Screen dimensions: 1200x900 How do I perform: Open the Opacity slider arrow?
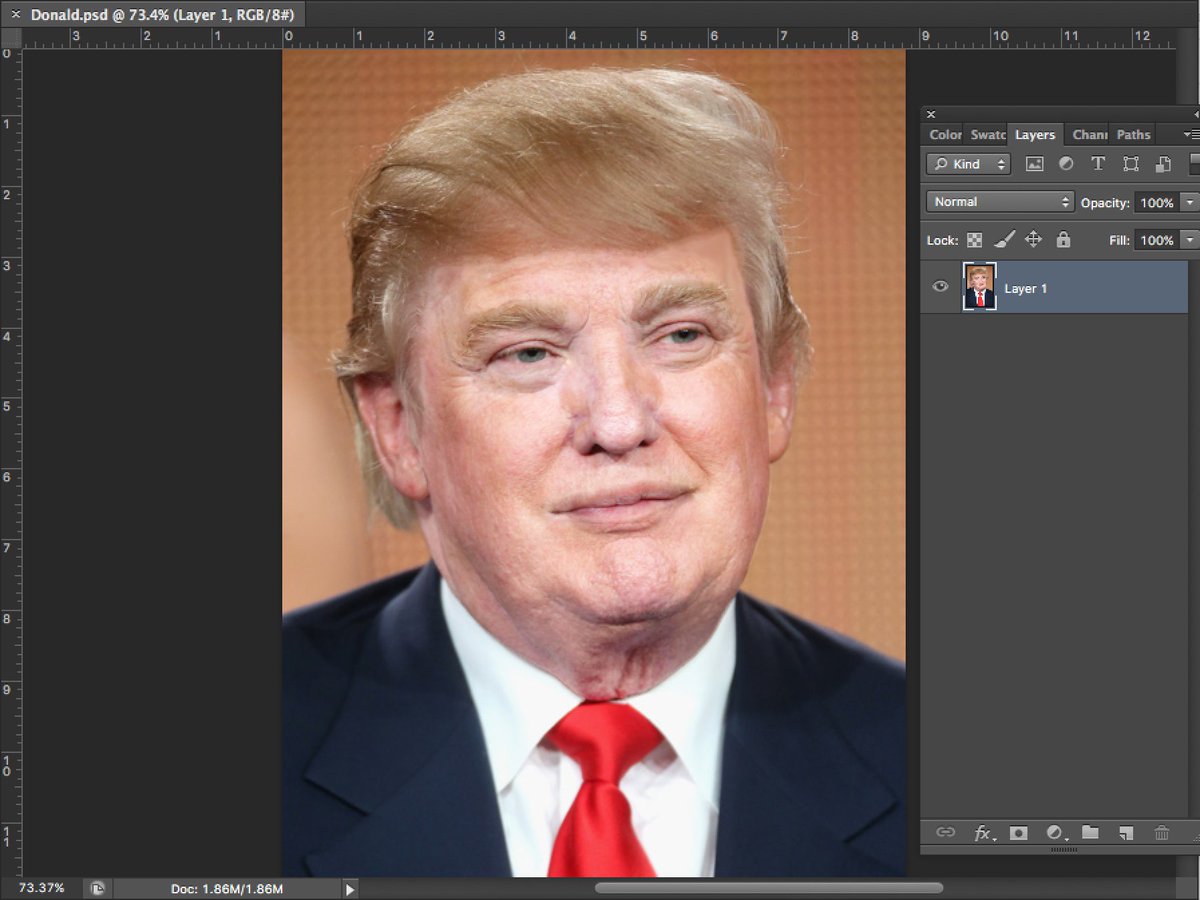coord(1189,203)
